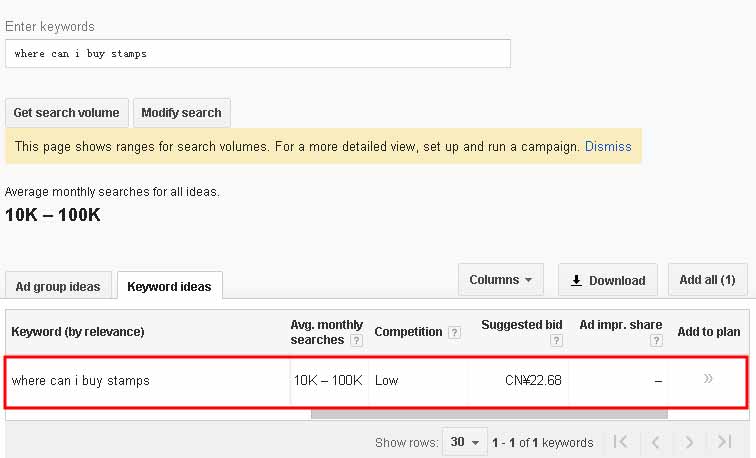Click help icon under Suggested bid header

pyautogui.click(x=556, y=340)
